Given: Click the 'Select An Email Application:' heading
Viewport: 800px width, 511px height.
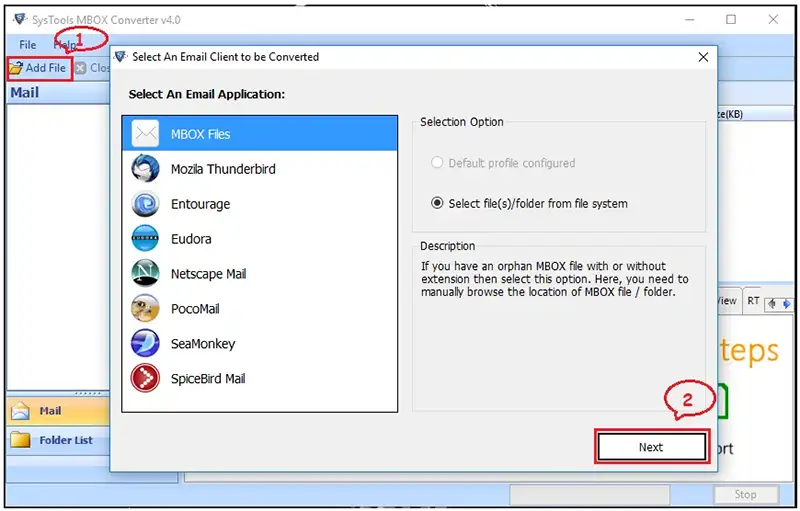Looking at the screenshot, I should tap(207, 94).
